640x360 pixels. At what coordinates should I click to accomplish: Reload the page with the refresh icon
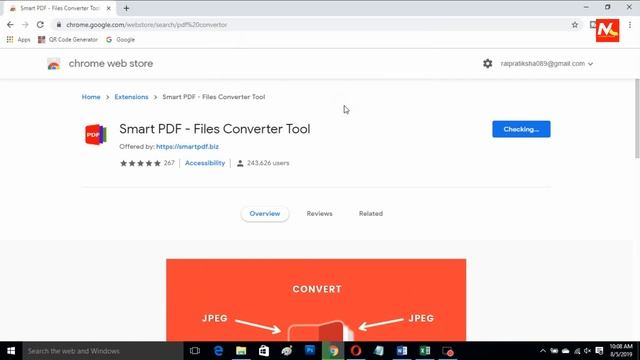click(40, 25)
